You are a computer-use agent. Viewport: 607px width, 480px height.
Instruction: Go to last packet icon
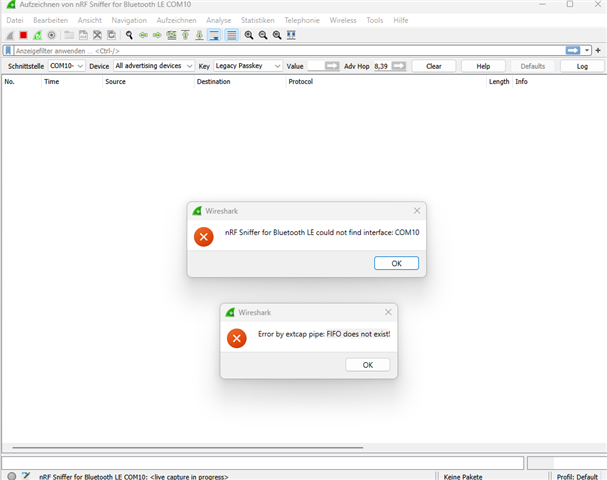199,35
